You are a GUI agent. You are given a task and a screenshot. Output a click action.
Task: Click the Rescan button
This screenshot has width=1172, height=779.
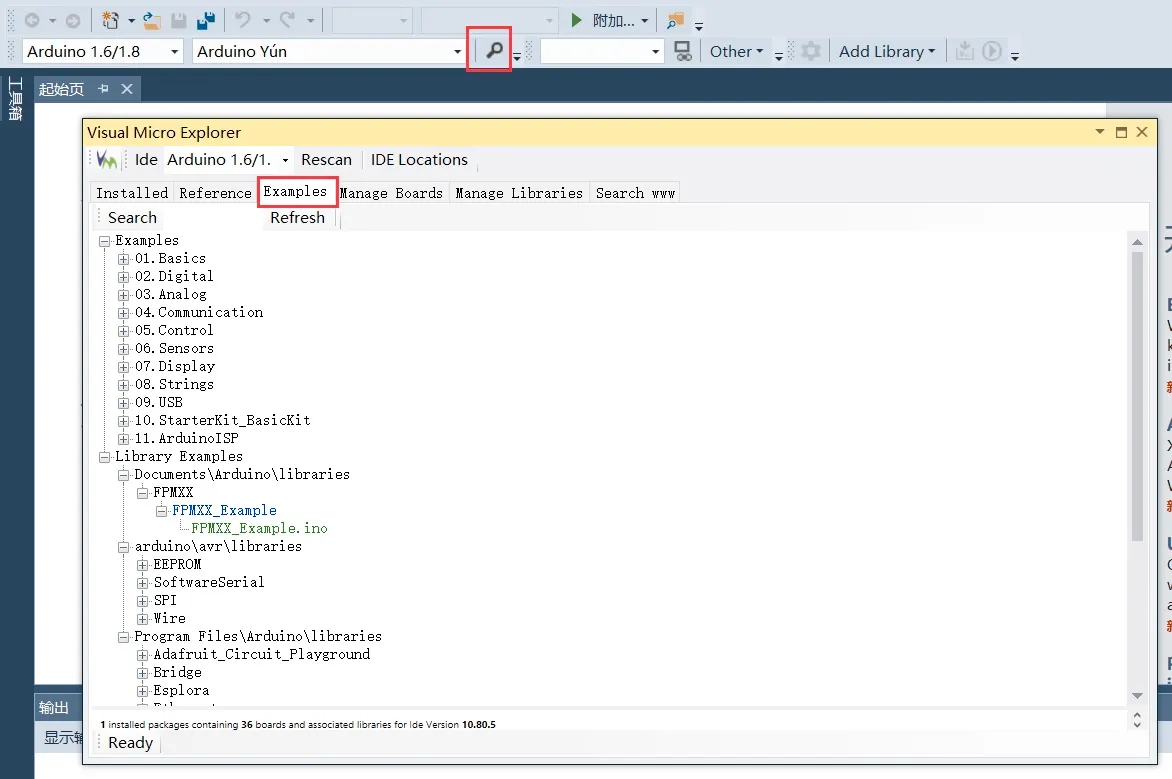pyautogui.click(x=326, y=160)
